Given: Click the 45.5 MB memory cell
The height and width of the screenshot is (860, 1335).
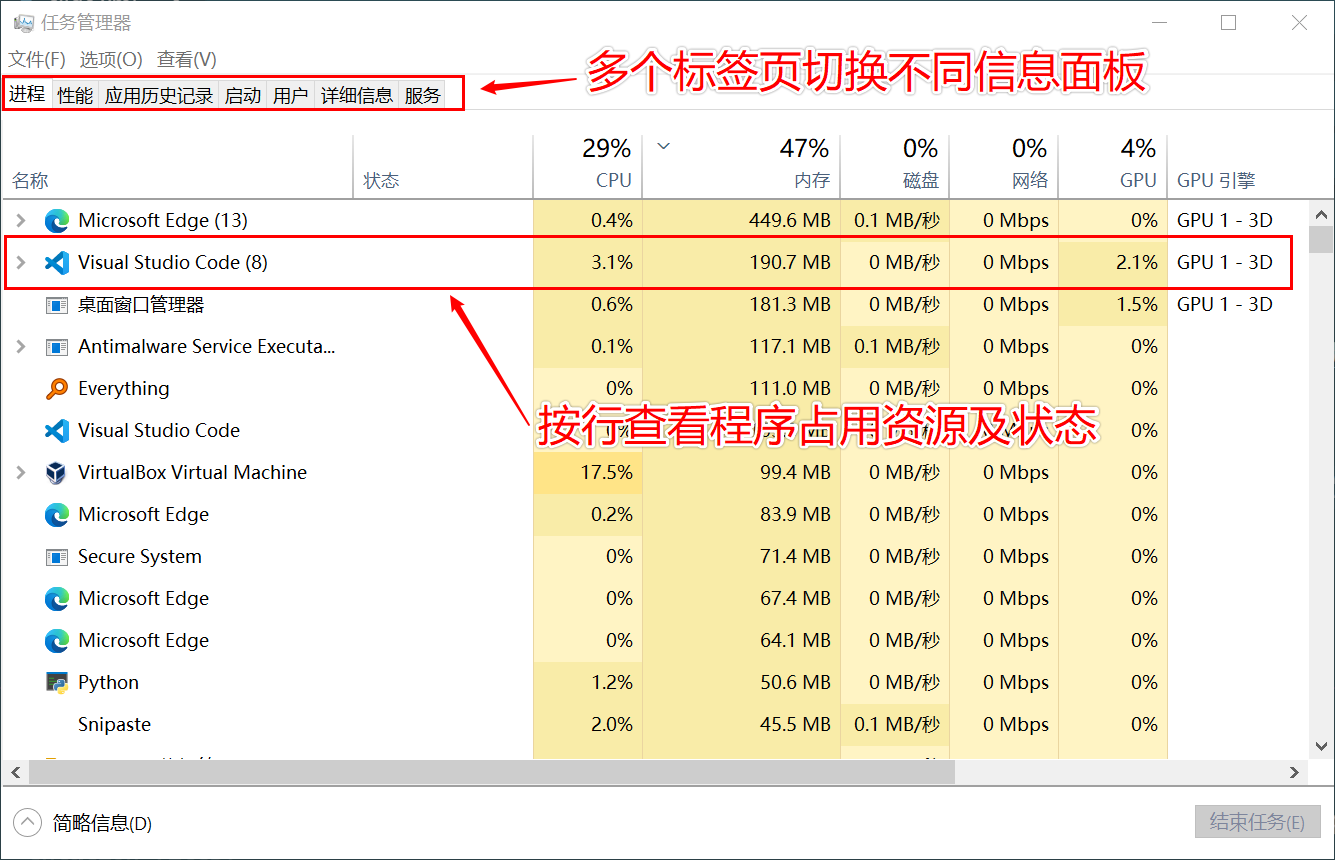Looking at the screenshot, I should point(742,724).
